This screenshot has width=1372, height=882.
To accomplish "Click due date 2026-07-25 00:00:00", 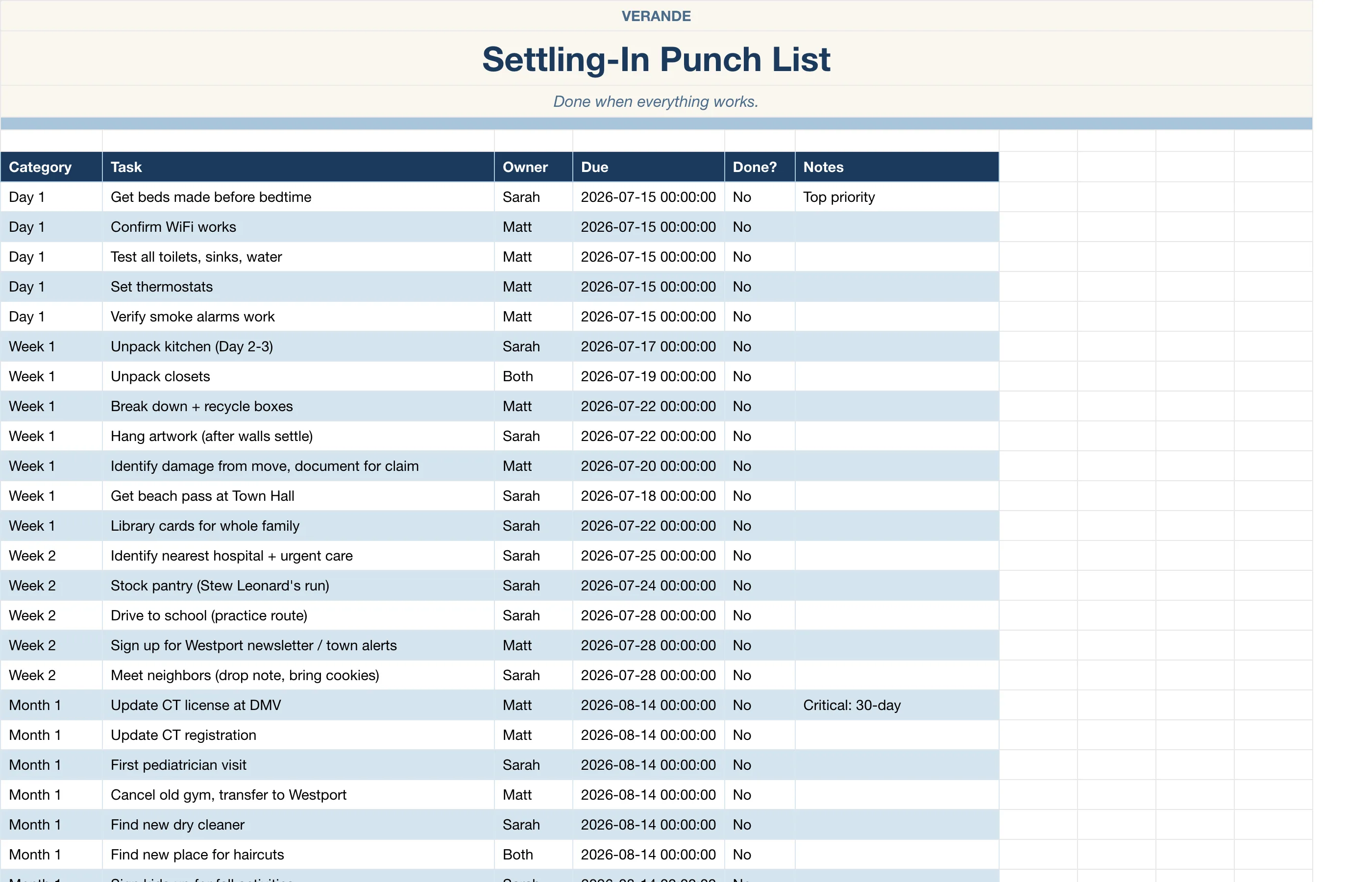I will [x=649, y=556].
